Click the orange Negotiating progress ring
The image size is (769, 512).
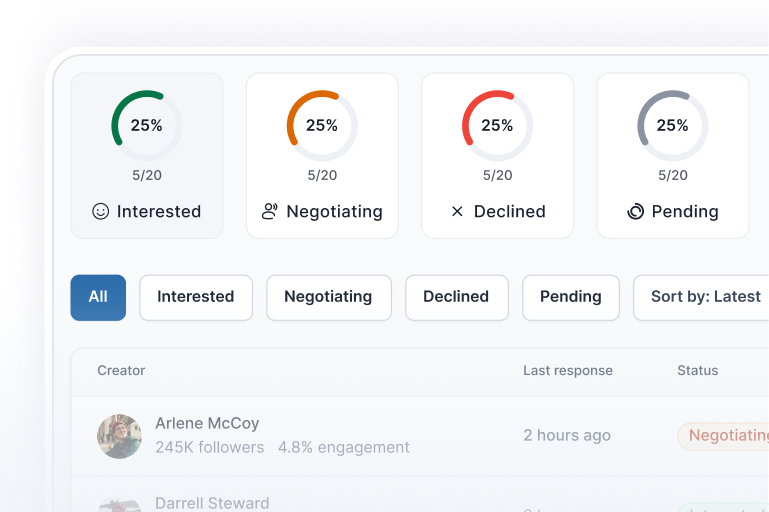tap(322, 126)
